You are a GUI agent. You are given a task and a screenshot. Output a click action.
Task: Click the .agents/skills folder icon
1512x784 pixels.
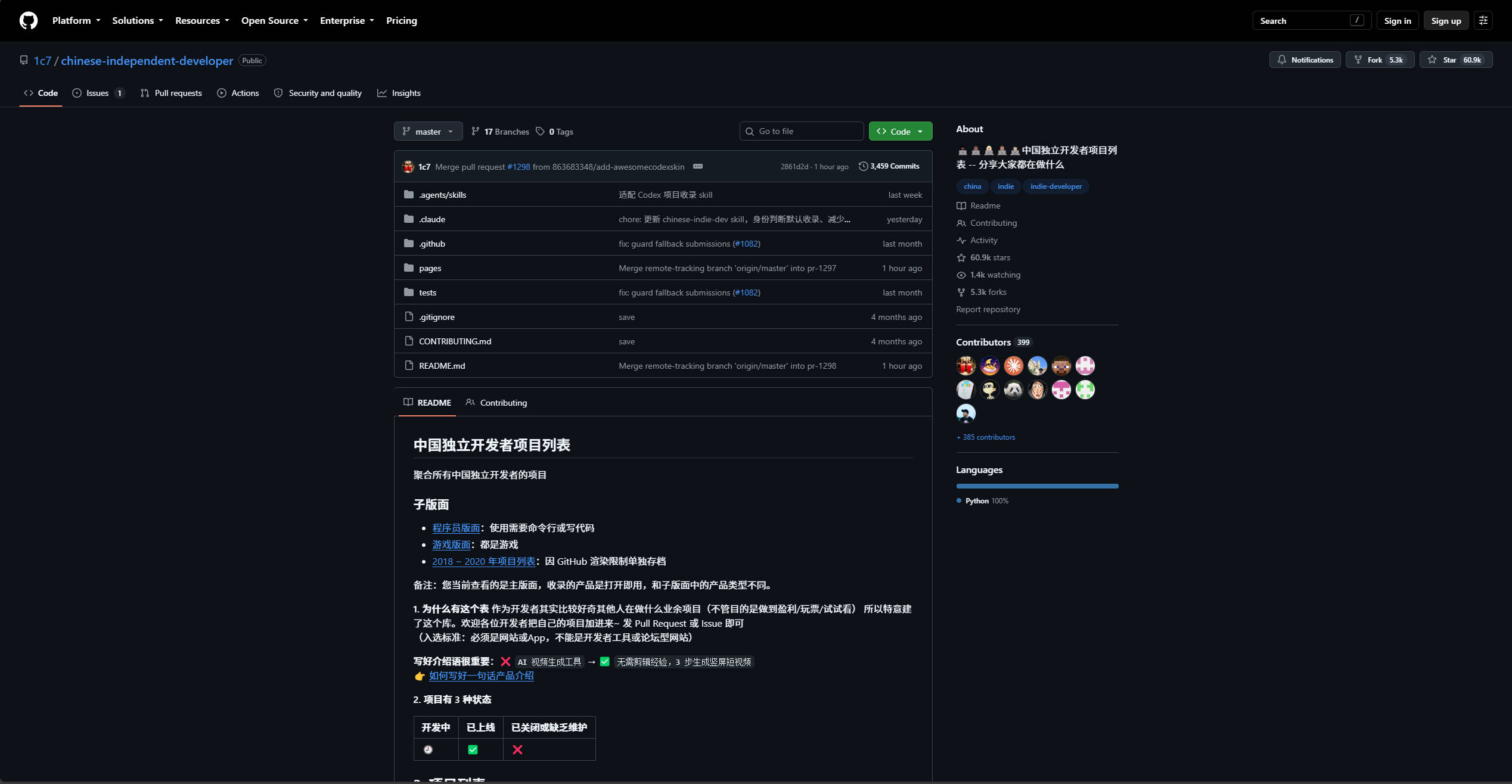409,195
